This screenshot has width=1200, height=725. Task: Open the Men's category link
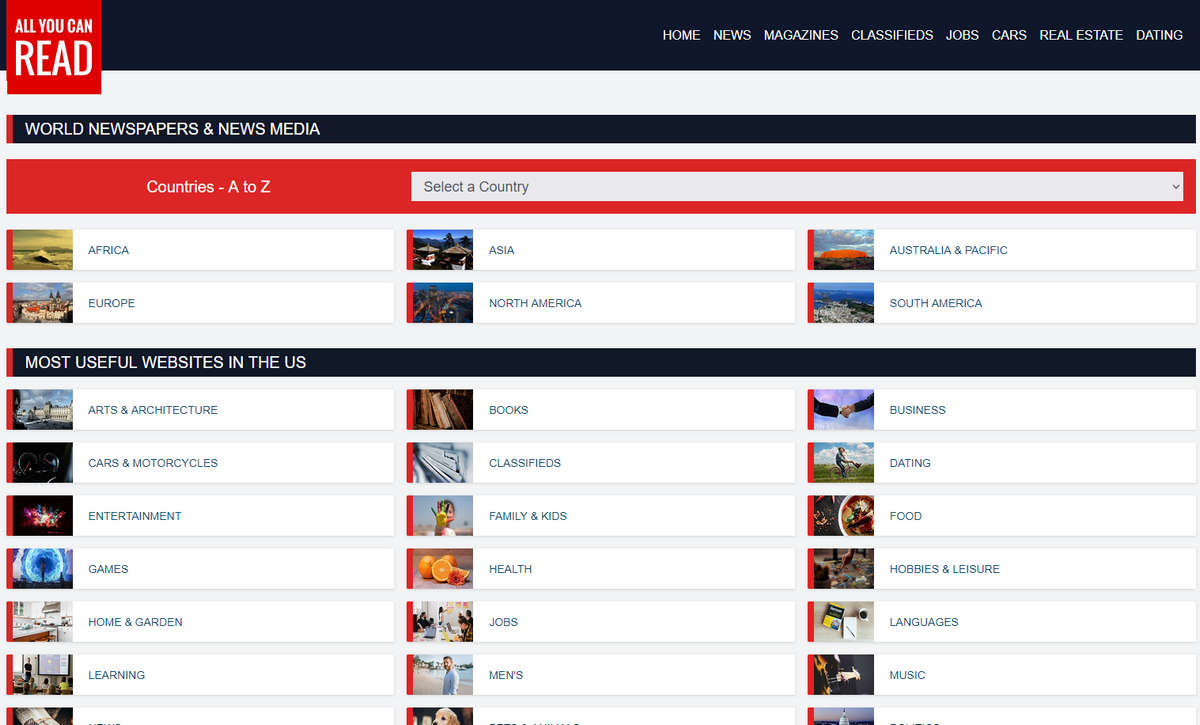tap(506, 675)
